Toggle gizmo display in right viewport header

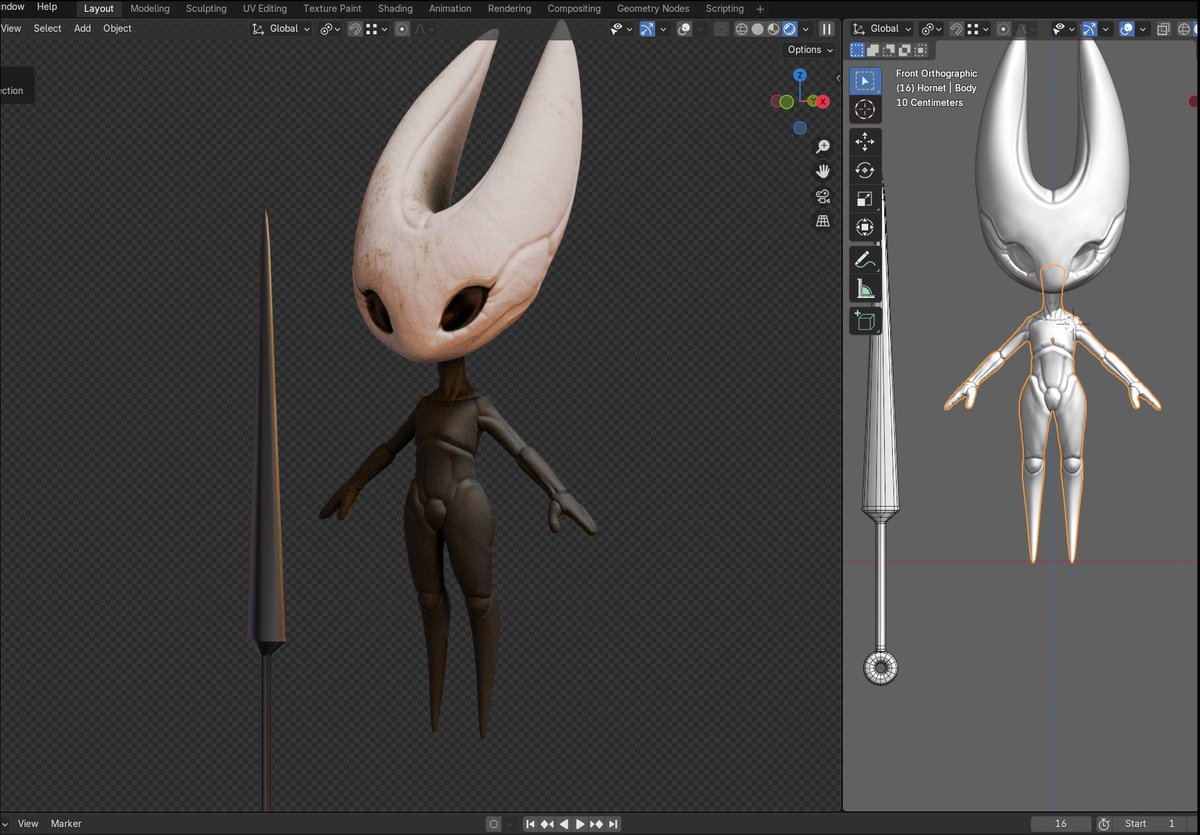1088,29
